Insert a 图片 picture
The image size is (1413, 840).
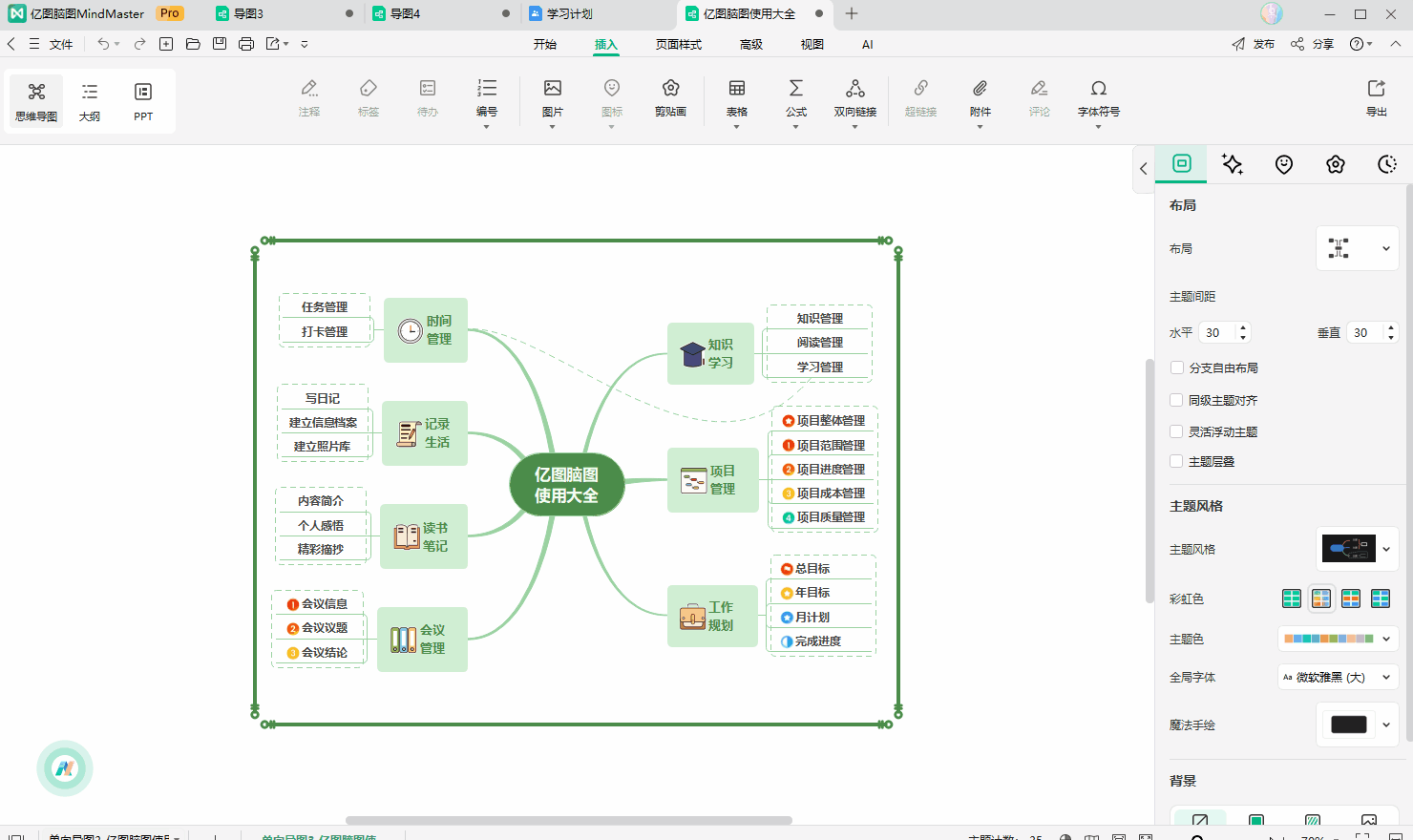552,101
